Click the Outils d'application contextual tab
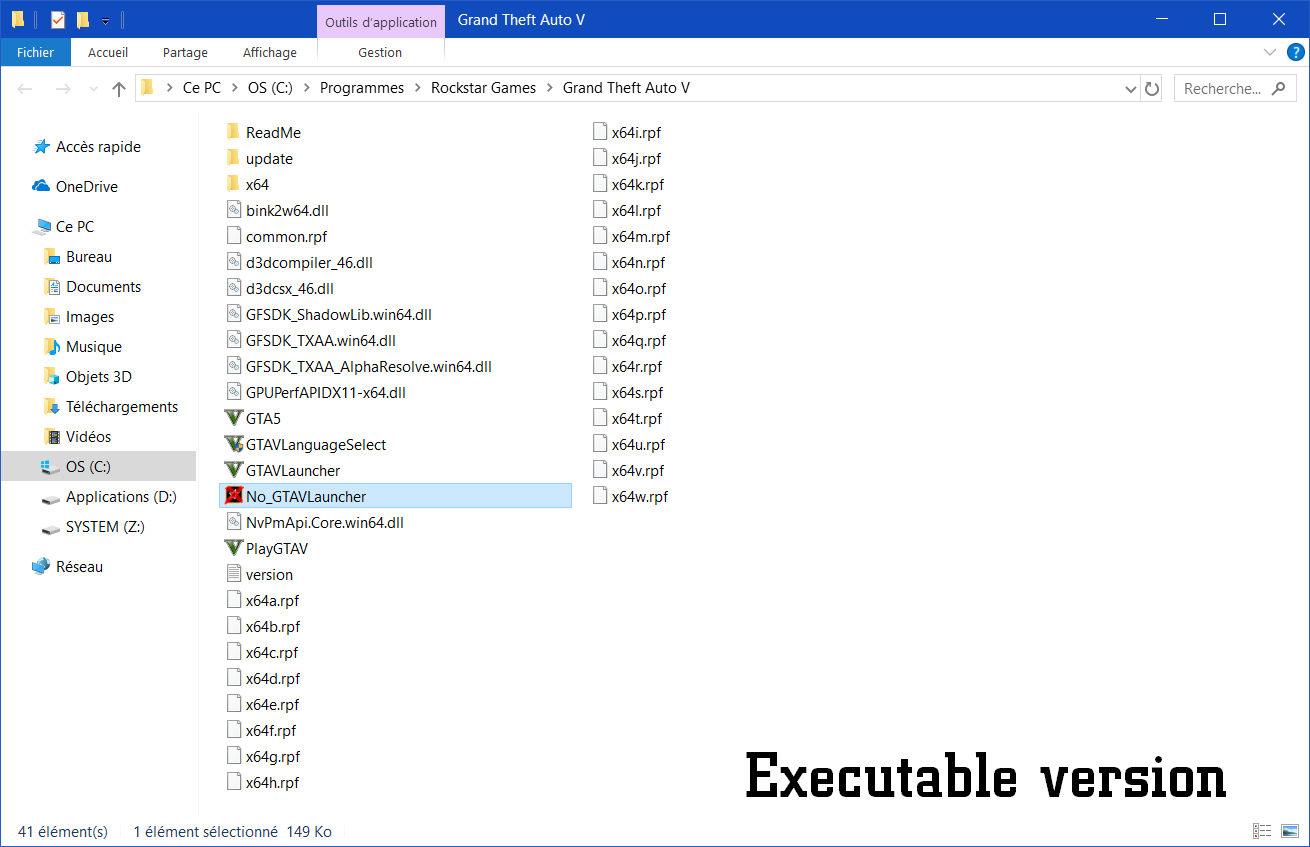The image size is (1310, 847). [381, 21]
